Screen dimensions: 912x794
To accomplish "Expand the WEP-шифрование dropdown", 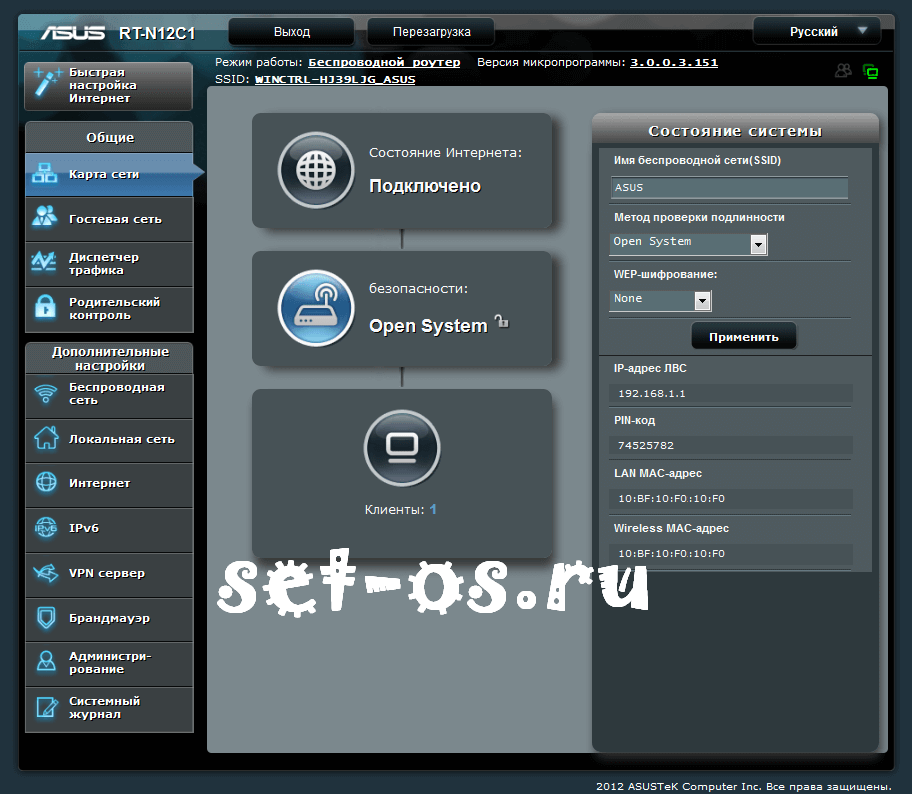I will [x=702, y=300].
